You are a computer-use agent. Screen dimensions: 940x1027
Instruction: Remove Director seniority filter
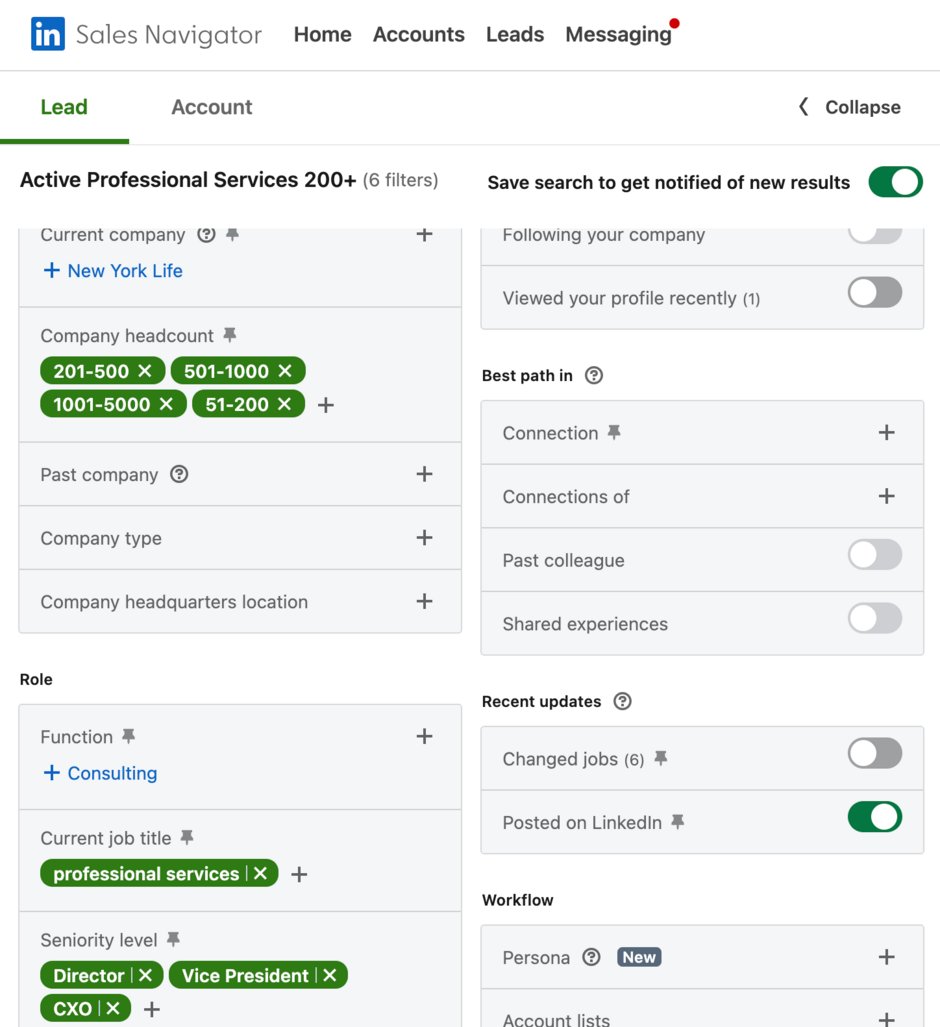(x=145, y=975)
